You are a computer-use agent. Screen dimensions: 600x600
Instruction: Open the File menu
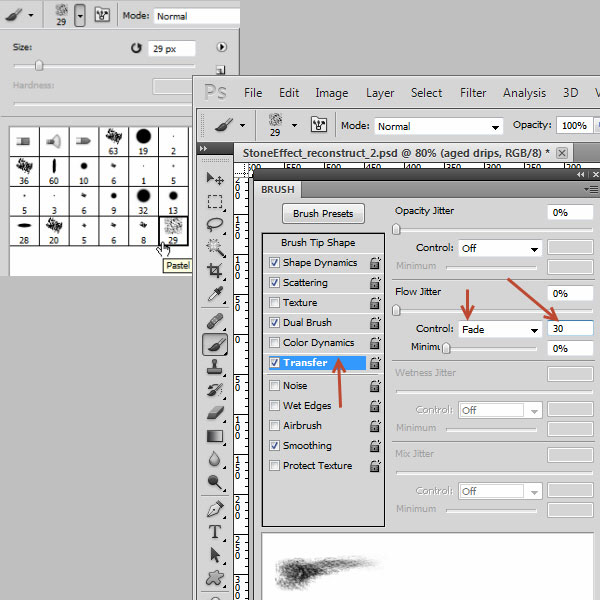(253, 93)
